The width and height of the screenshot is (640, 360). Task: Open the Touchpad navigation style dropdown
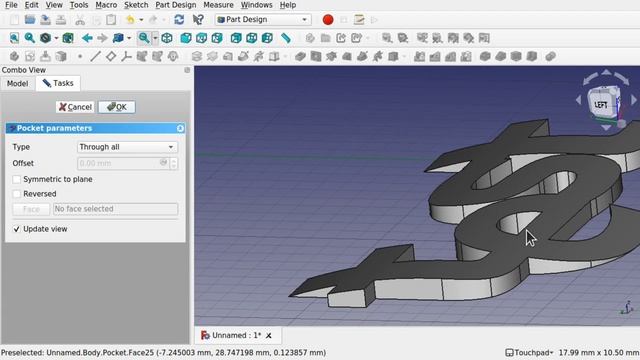(529, 353)
